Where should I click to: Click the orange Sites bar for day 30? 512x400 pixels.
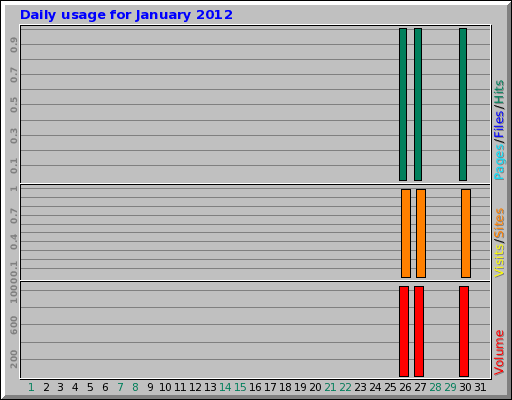point(466,233)
